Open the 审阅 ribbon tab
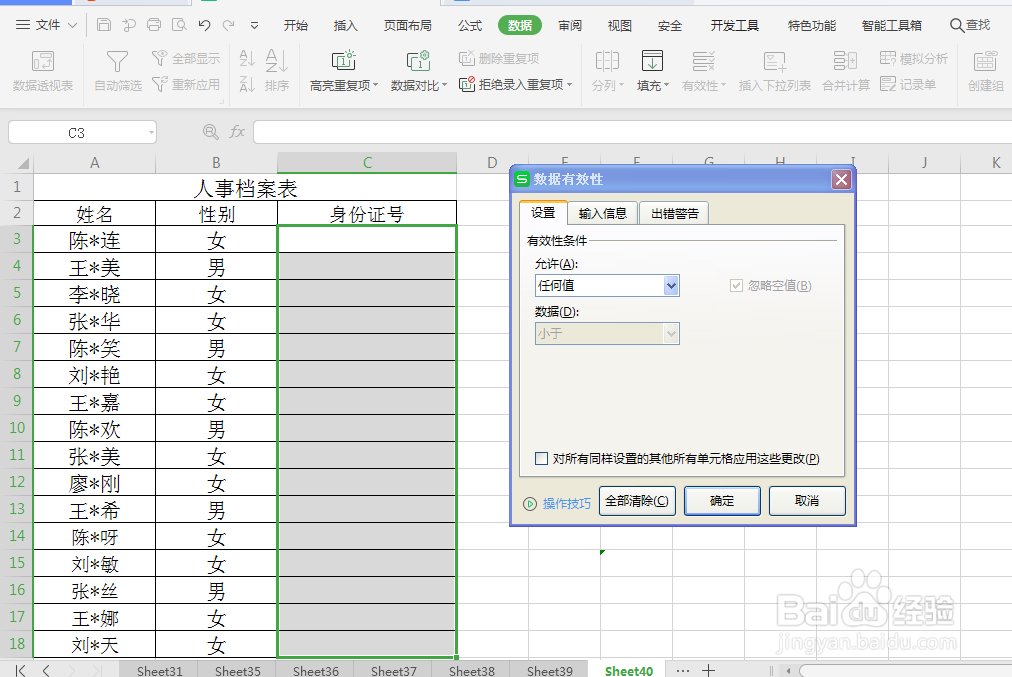Screen dimensions: 1012x677 (x=569, y=26)
